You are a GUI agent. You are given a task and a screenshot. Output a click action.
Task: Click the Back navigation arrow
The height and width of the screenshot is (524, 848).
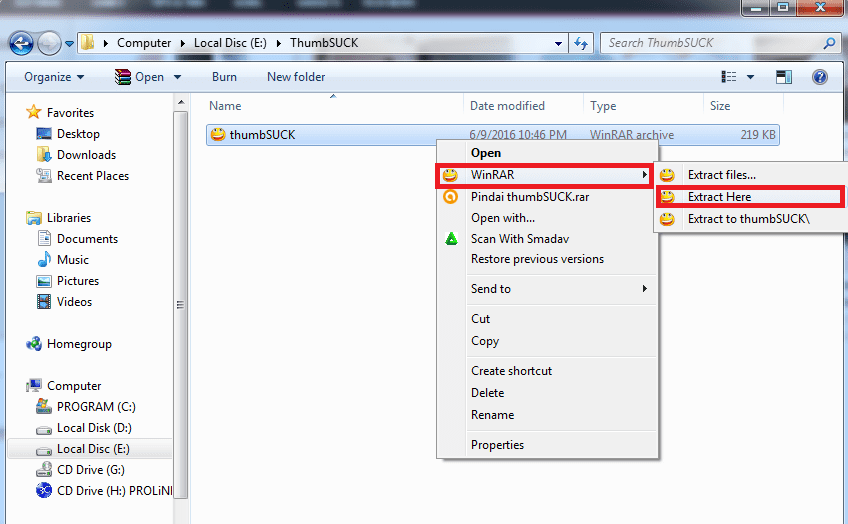click(x=21, y=43)
